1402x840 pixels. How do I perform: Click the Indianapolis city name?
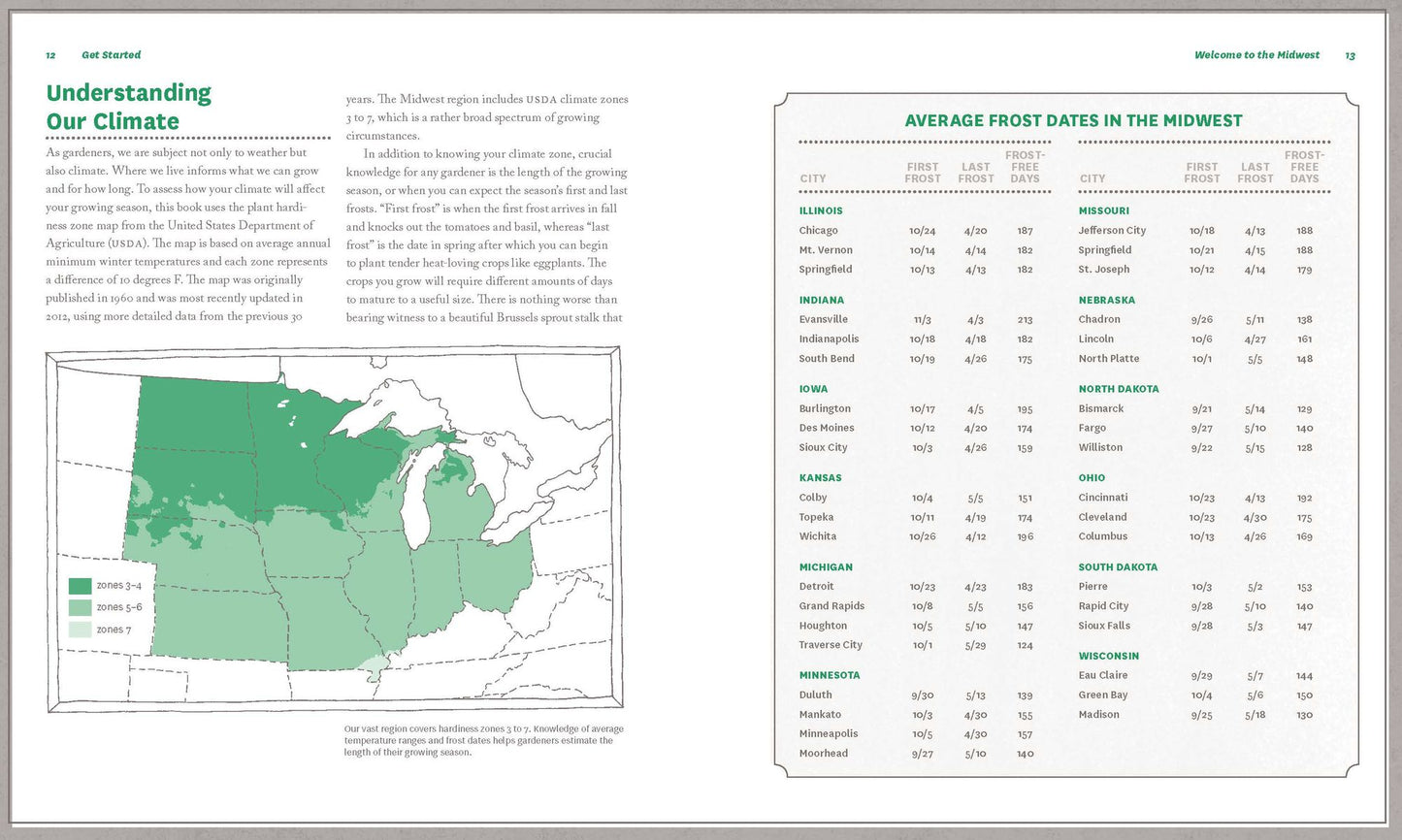coord(829,339)
